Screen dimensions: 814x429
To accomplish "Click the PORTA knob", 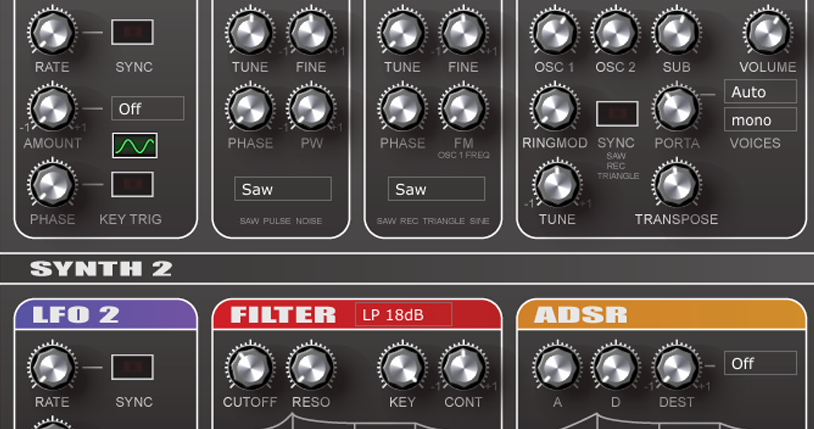I will (x=677, y=107).
